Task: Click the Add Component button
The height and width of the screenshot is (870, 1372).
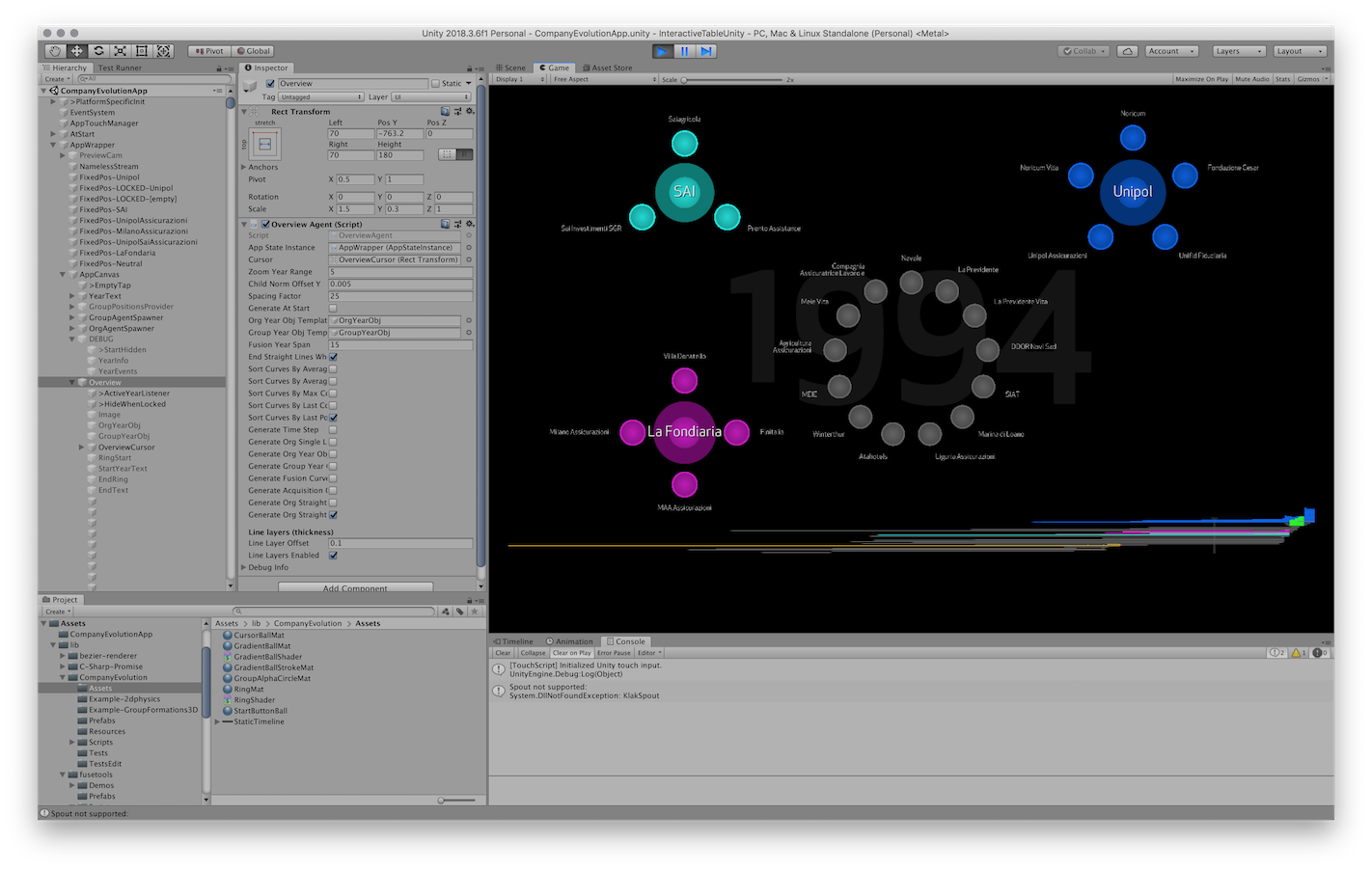Action: coord(355,587)
